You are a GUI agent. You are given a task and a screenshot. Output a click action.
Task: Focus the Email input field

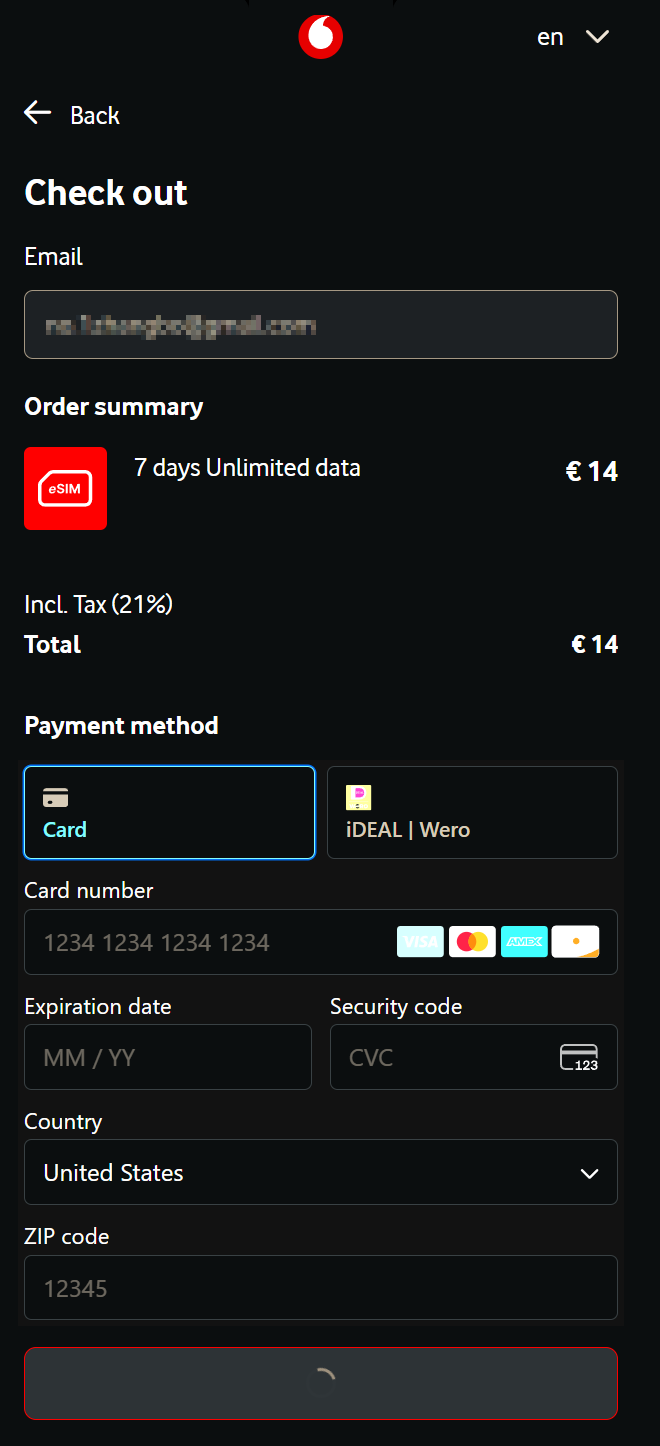tap(321, 324)
